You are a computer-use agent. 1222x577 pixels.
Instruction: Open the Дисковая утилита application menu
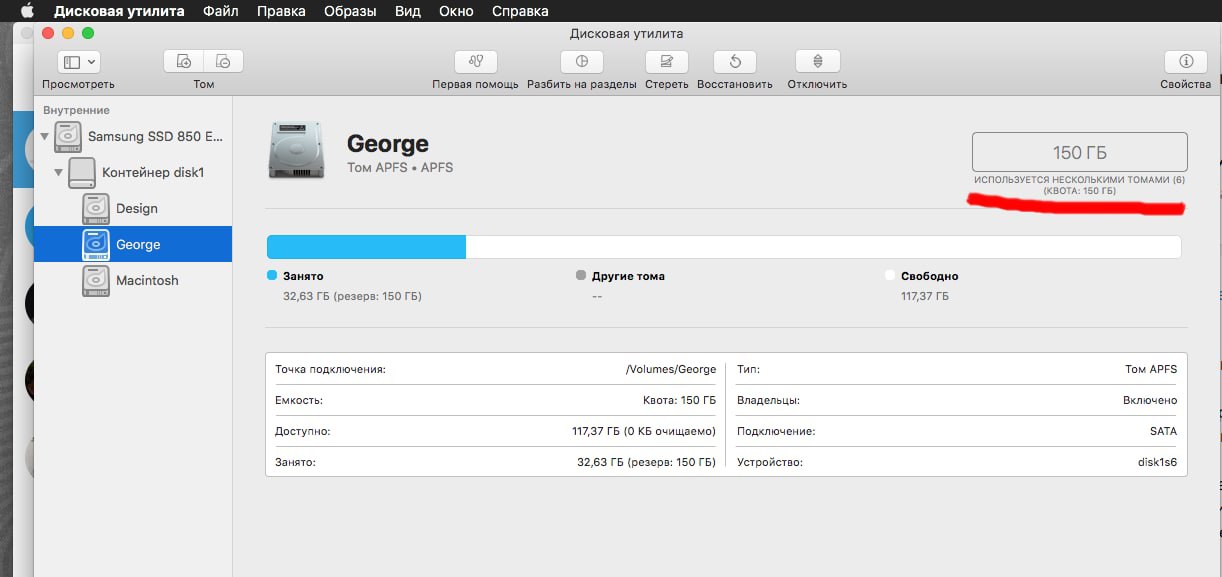pos(119,11)
